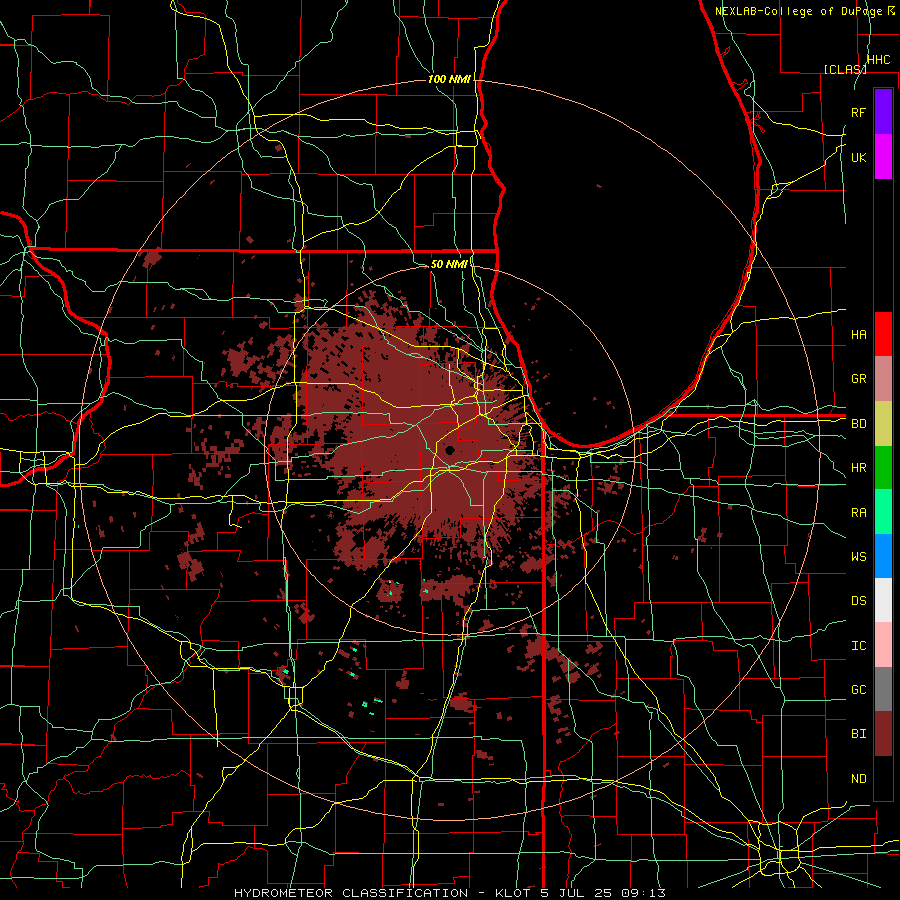
Task: Click the RF legend label
Action: [x=858, y=112]
